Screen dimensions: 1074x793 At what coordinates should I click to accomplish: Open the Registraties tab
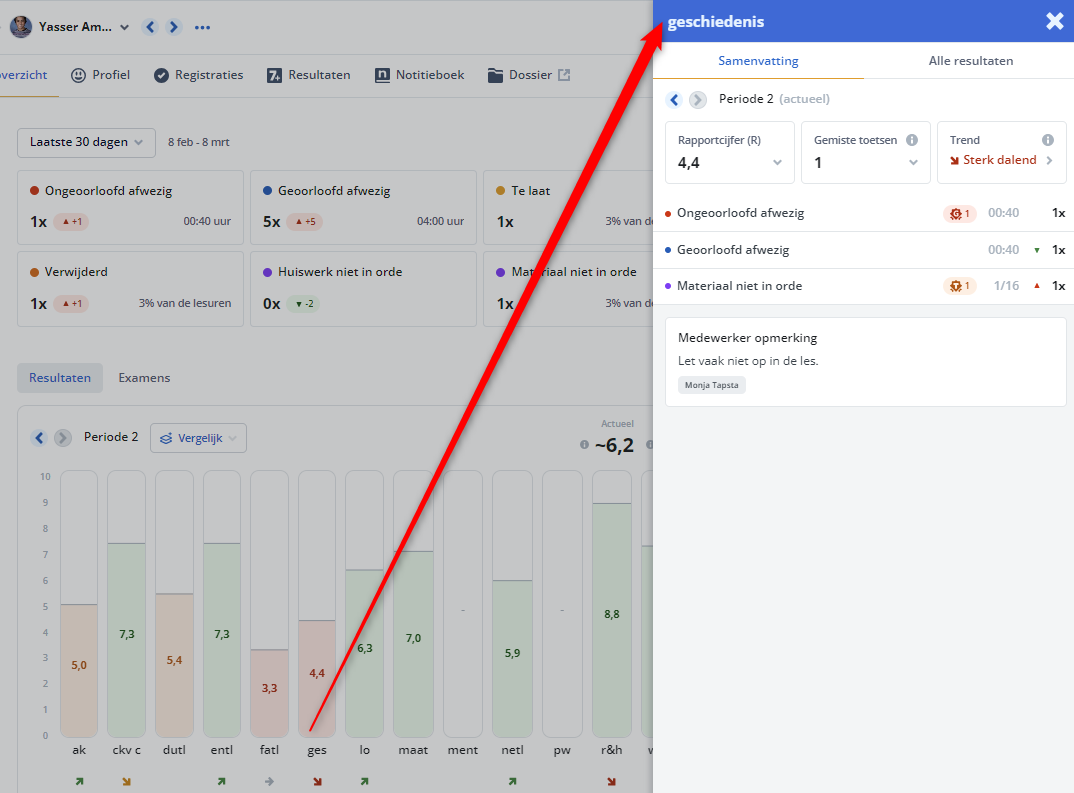pyautogui.click(x=199, y=75)
